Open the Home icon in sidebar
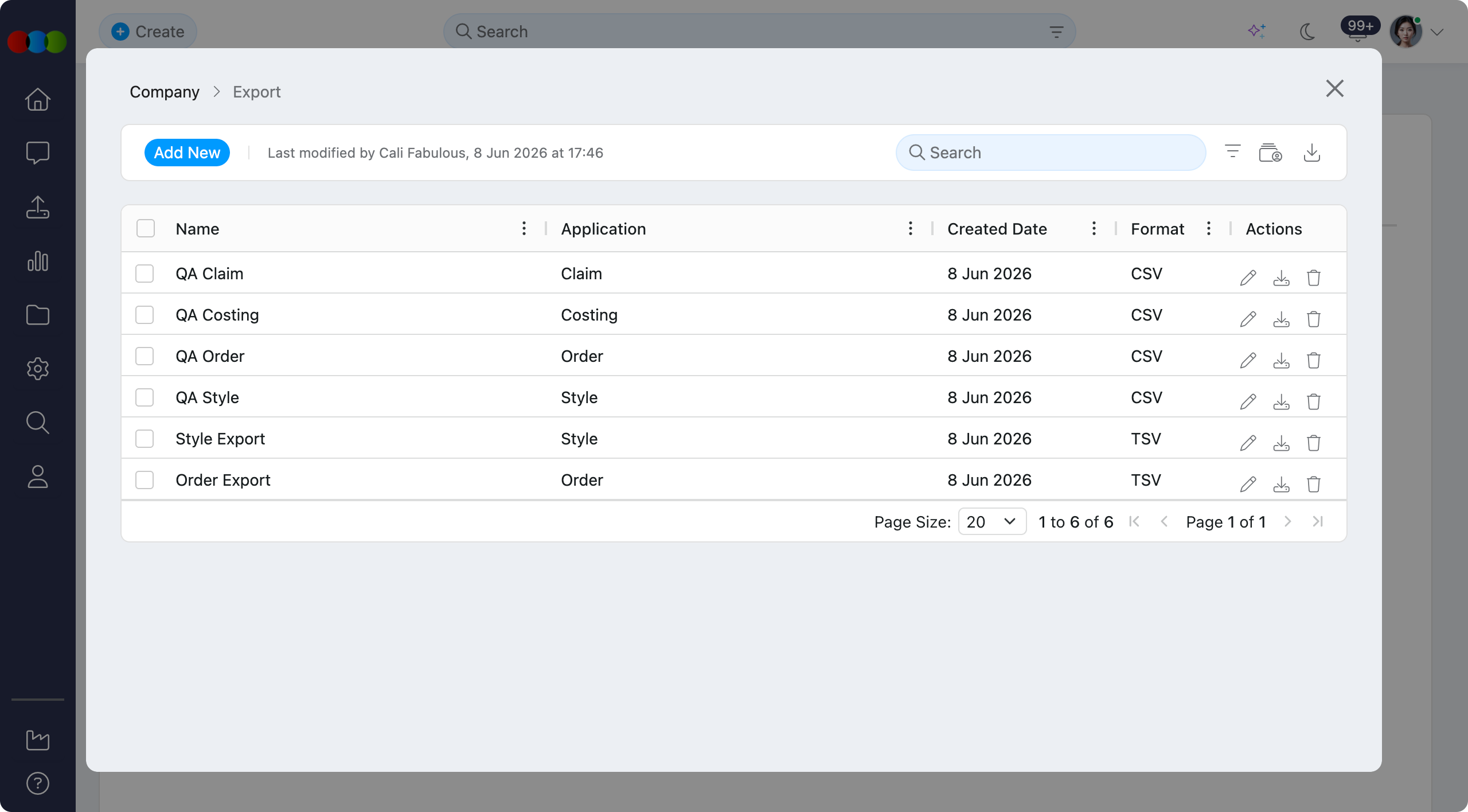Screen dimensions: 1468x812 [38, 99]
